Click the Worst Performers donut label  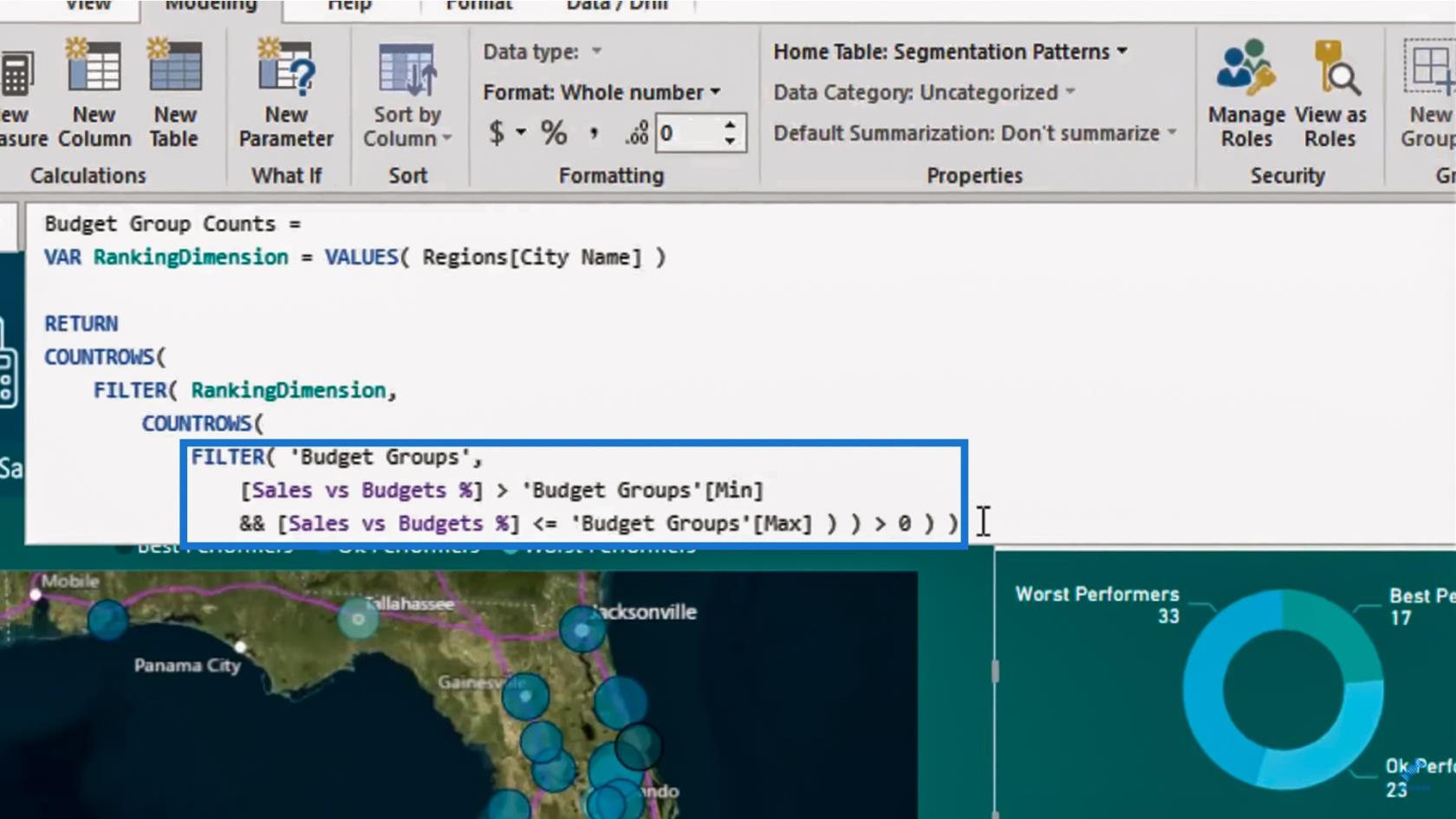(x=1097, y=604)
